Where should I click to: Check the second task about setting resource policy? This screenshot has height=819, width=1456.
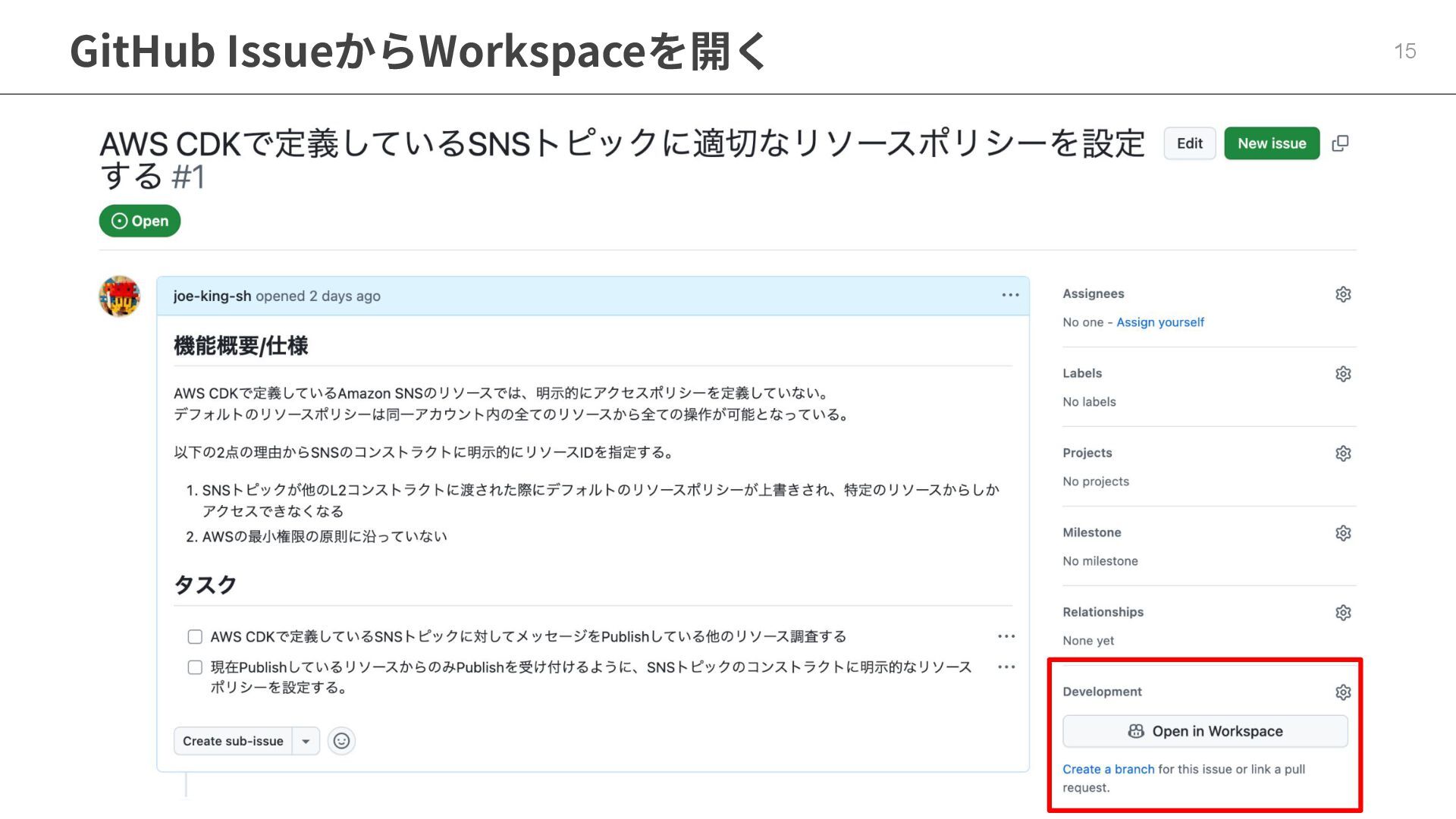pyautogui.click(x=195, y=667)
